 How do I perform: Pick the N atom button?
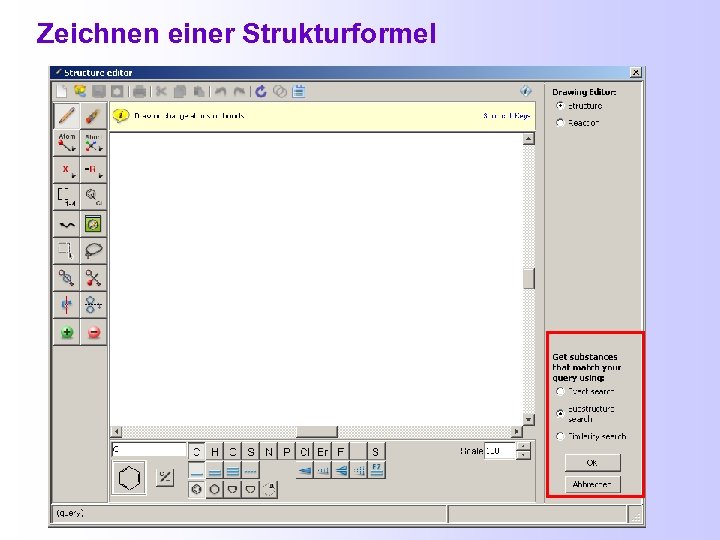point(269,452)
